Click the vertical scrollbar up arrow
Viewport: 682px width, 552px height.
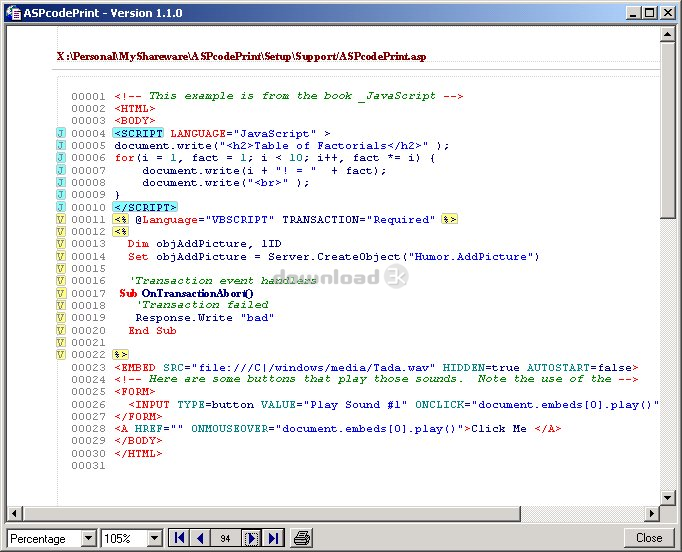click(x=667, y=34)
